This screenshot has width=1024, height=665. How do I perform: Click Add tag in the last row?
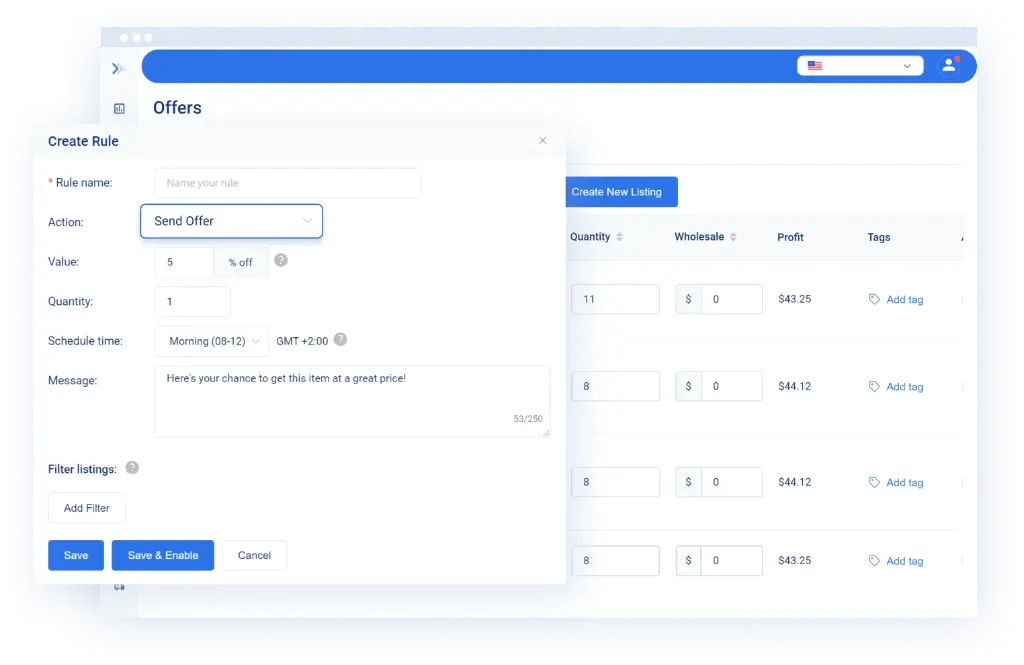pyautogui.click(x=896, y=561)
